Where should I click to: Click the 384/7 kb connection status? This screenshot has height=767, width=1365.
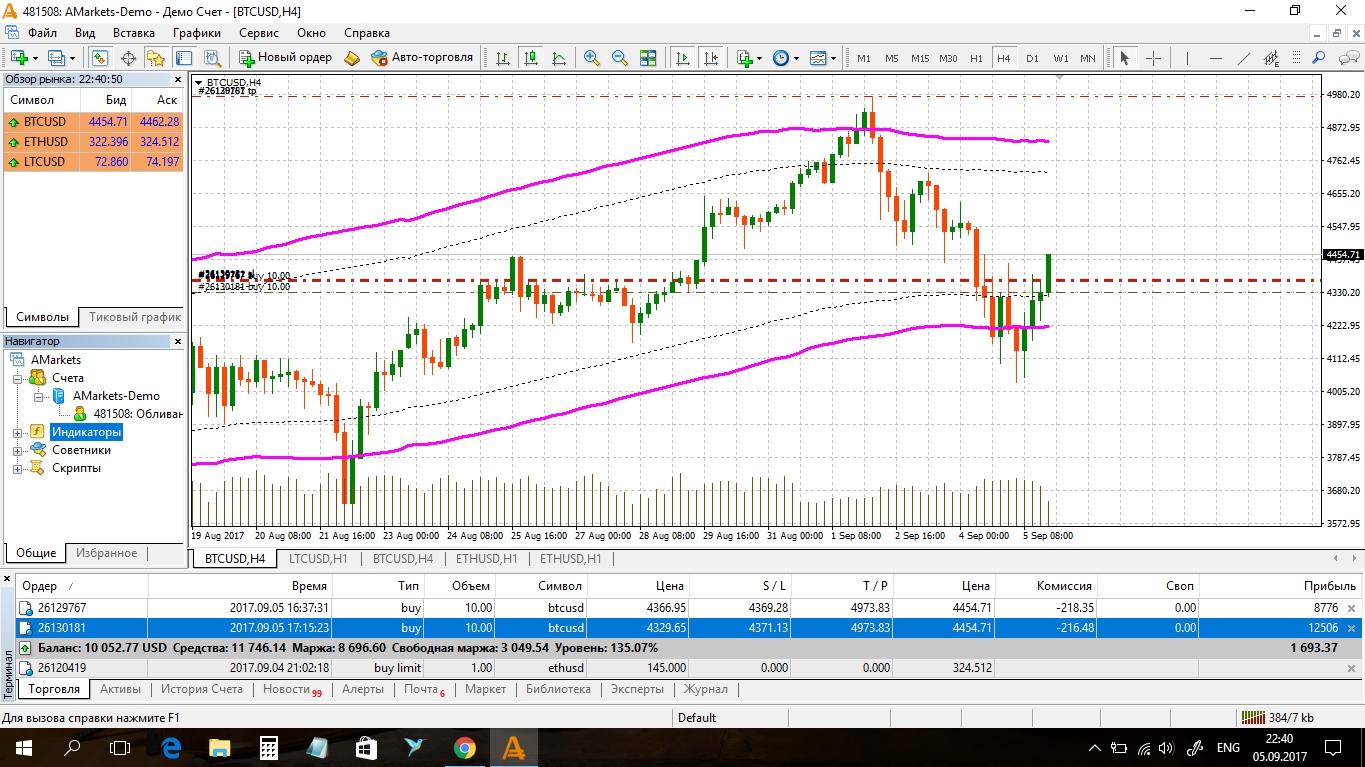(1278, 717)
